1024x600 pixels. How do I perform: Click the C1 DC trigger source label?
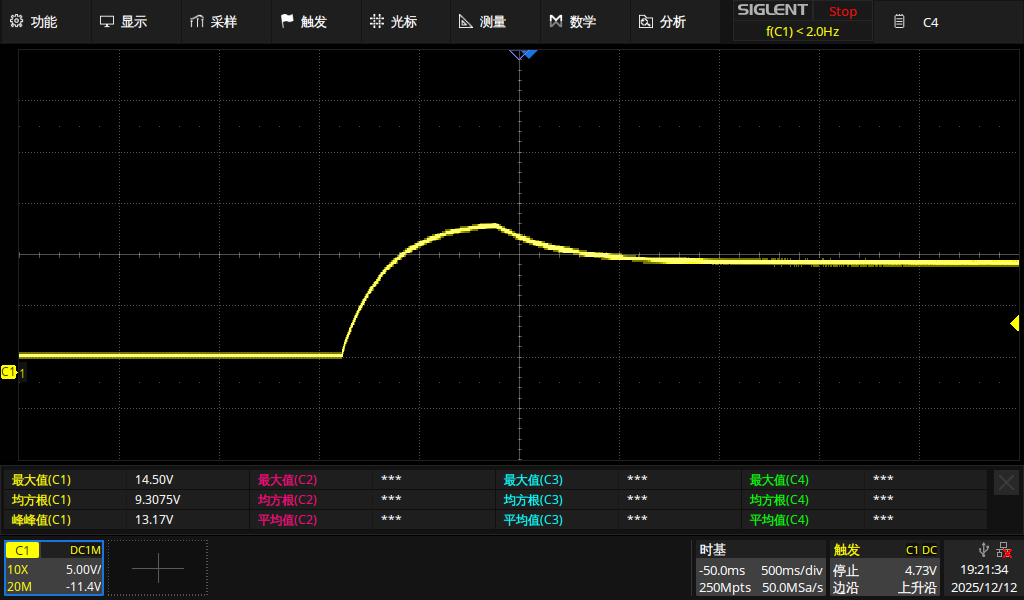coord(921,550)
